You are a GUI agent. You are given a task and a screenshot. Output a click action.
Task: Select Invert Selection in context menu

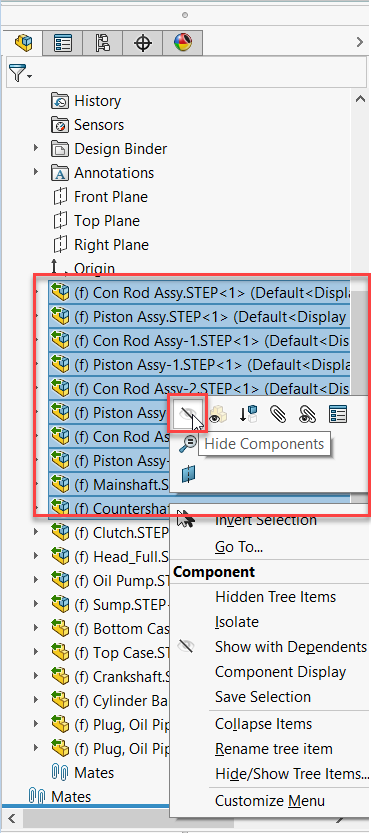tap(266, 520)
